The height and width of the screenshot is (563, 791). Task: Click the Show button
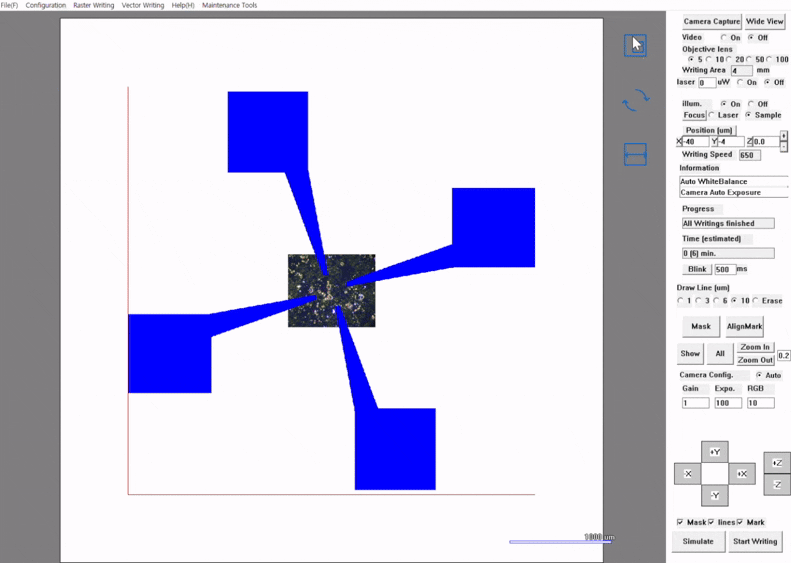(x=690, y=354)
